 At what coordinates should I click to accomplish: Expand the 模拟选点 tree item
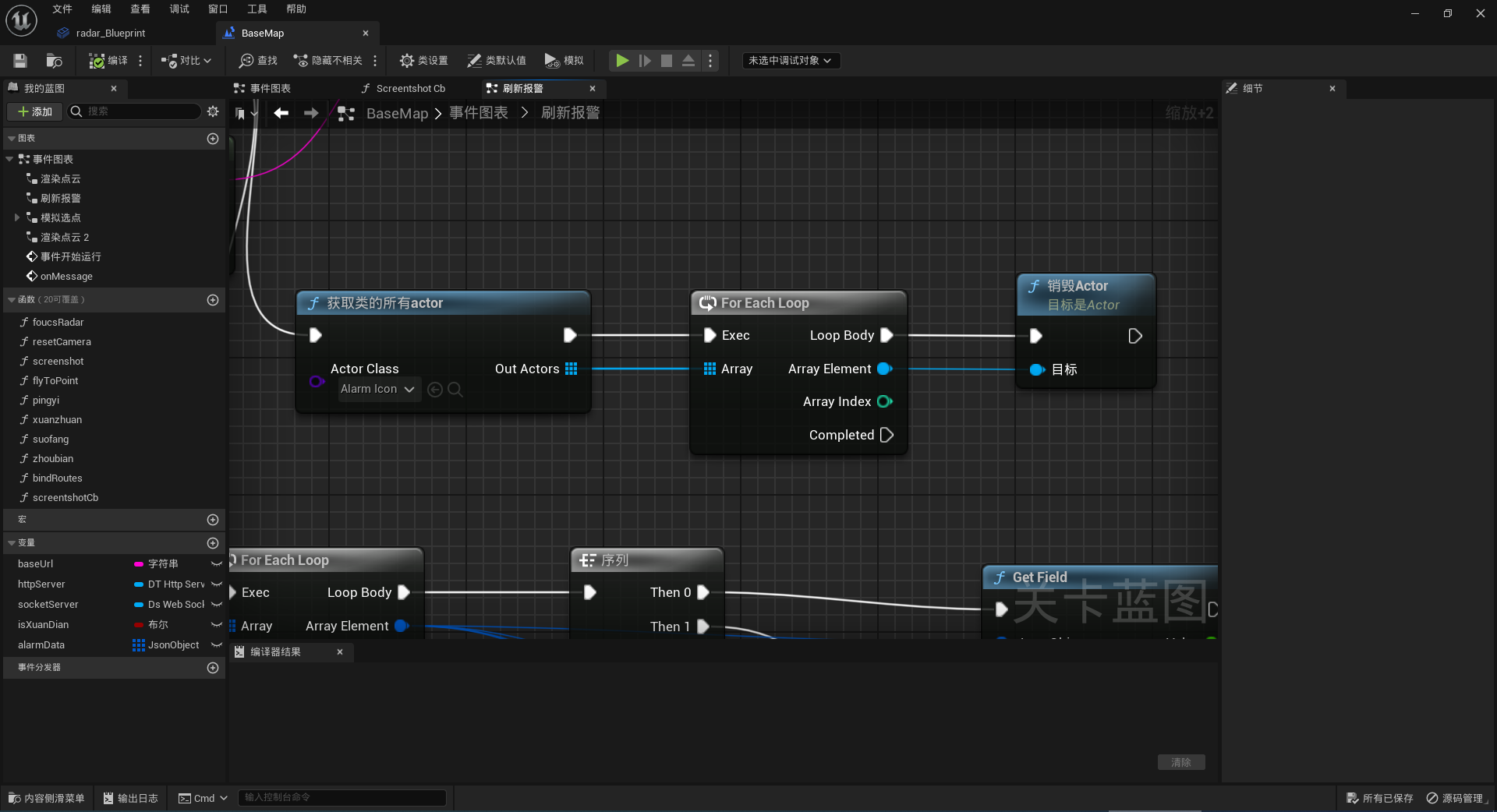tap(16, 217)
